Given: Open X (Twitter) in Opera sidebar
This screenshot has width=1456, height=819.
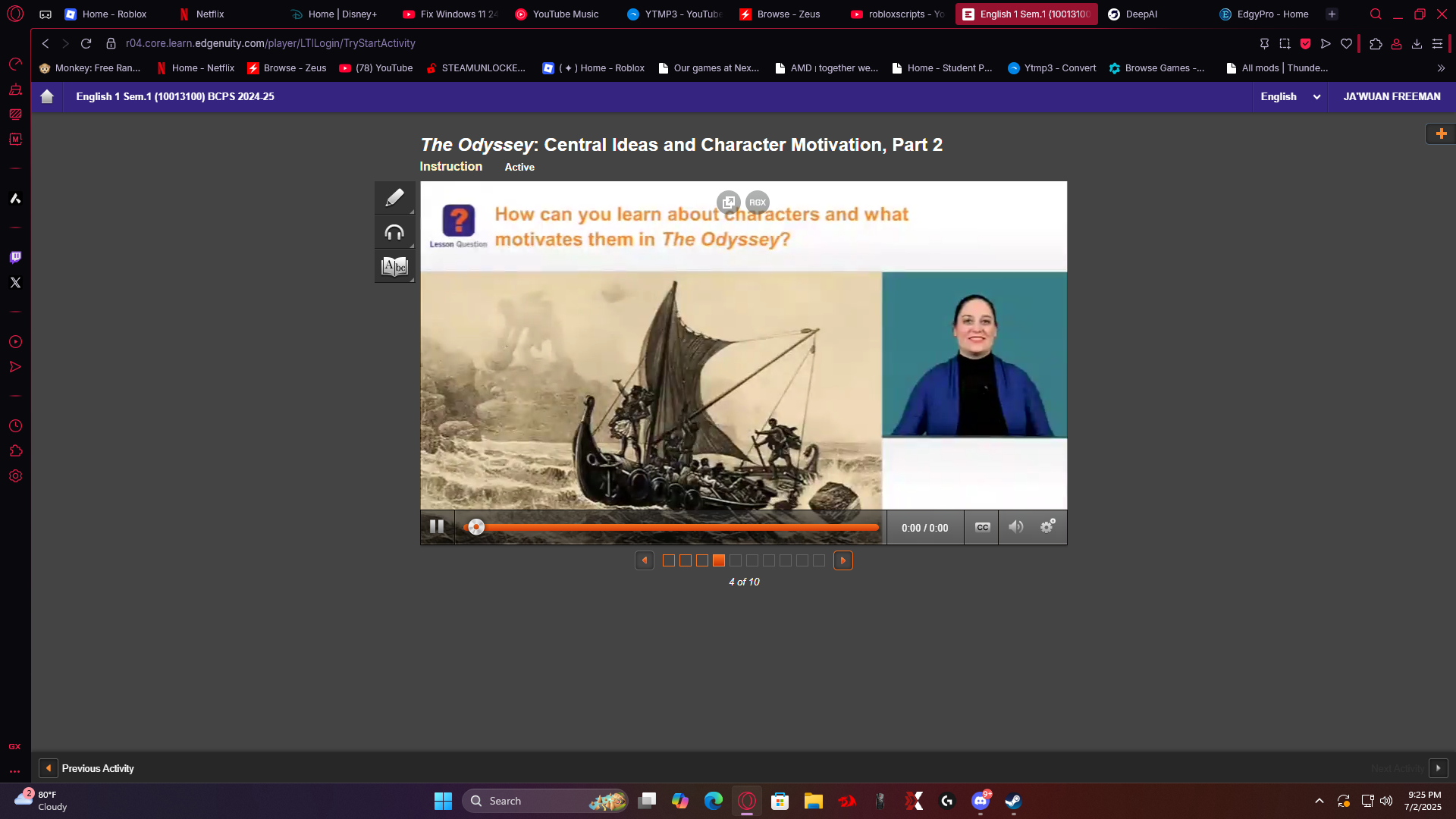Looking at the screenshot, I should [15, 282].
